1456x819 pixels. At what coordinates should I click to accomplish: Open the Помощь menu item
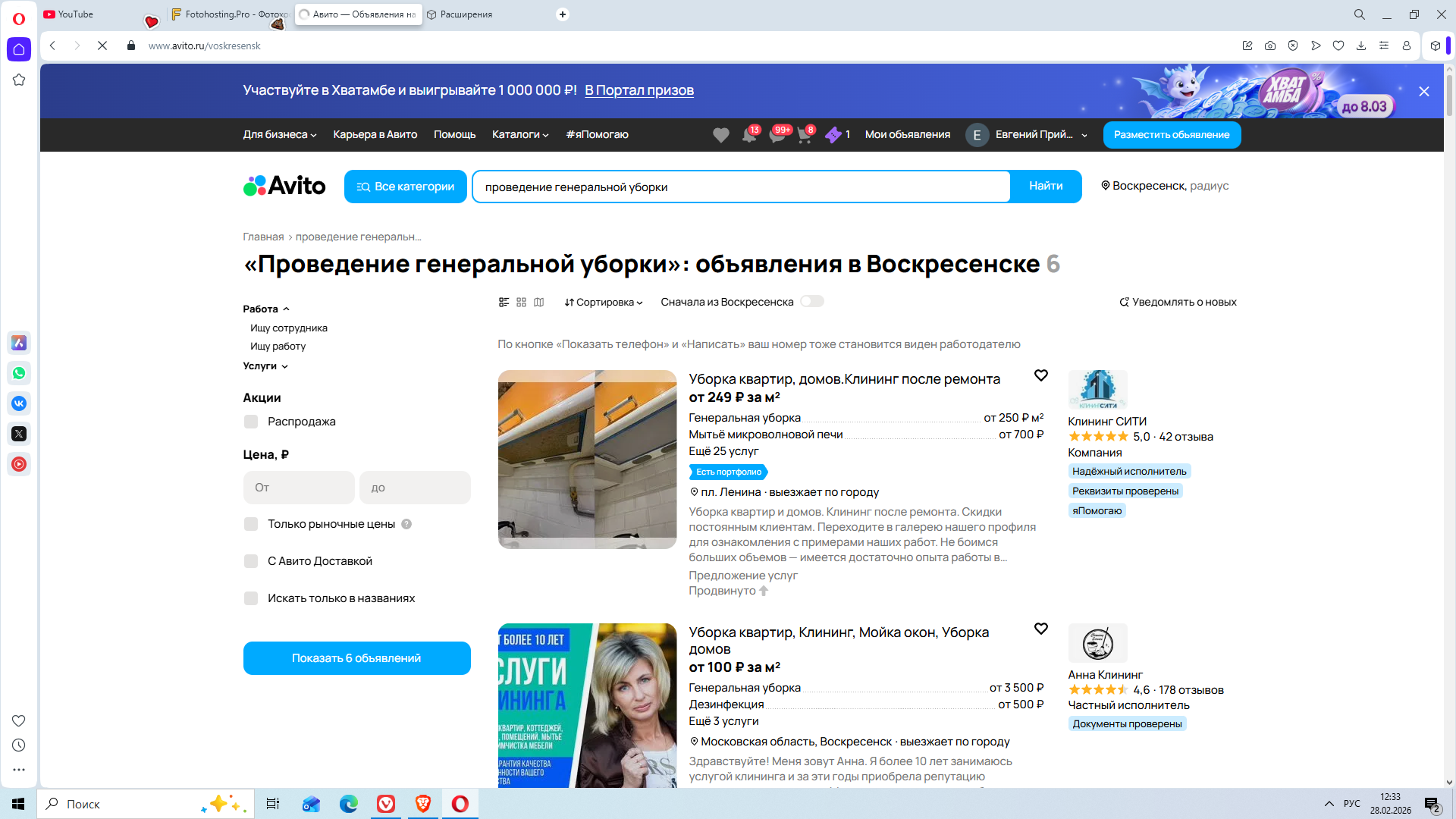[454, 135]
